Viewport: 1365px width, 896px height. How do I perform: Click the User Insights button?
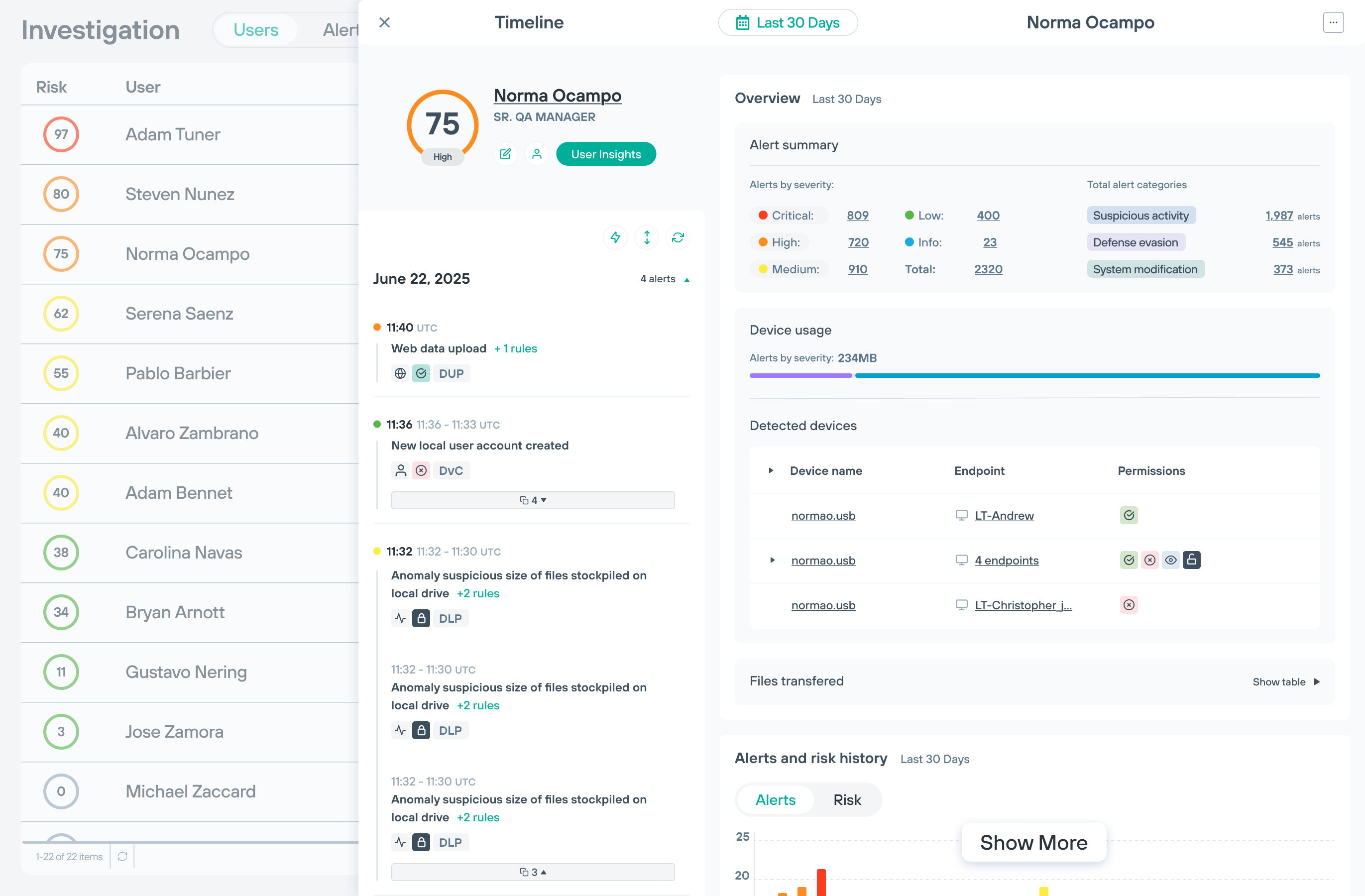(x=606, y=154)
